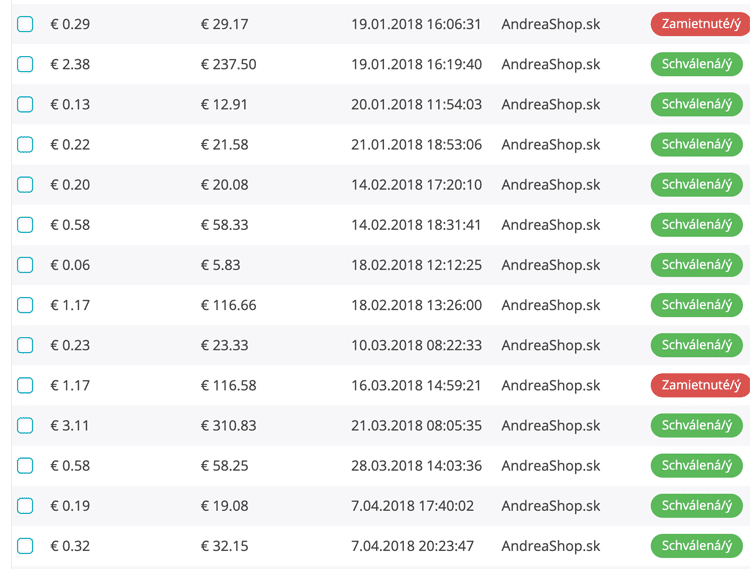Image resolution: width=750 pixels, height=569 pixels.
Task: Toggle checkbox for the € 0.22 row
Action: click(x=25, y=144)
